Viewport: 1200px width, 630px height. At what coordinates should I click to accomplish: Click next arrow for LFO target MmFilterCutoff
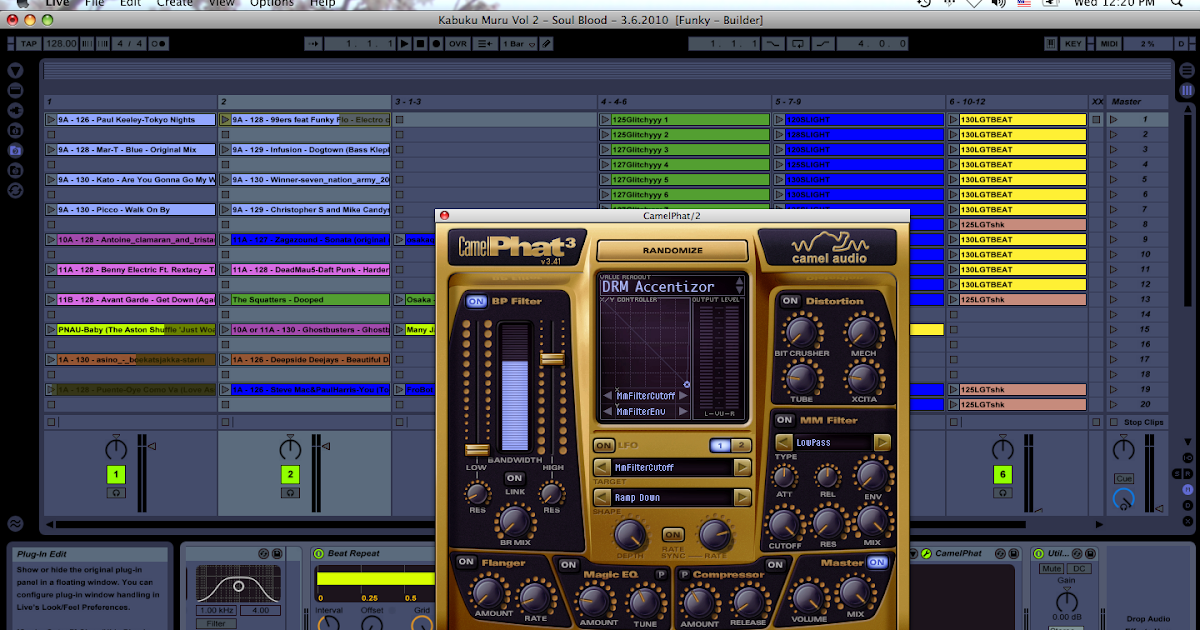point(742,467)
